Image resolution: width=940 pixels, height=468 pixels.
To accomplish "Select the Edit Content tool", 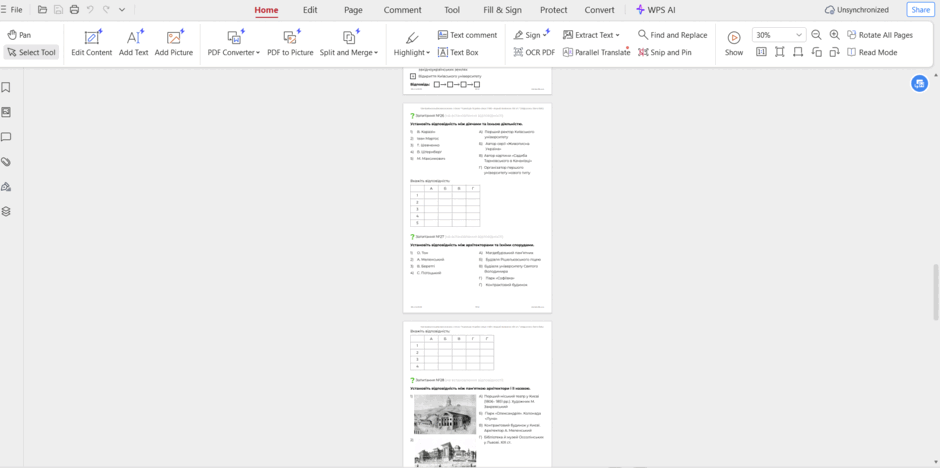I will point(91,44).
